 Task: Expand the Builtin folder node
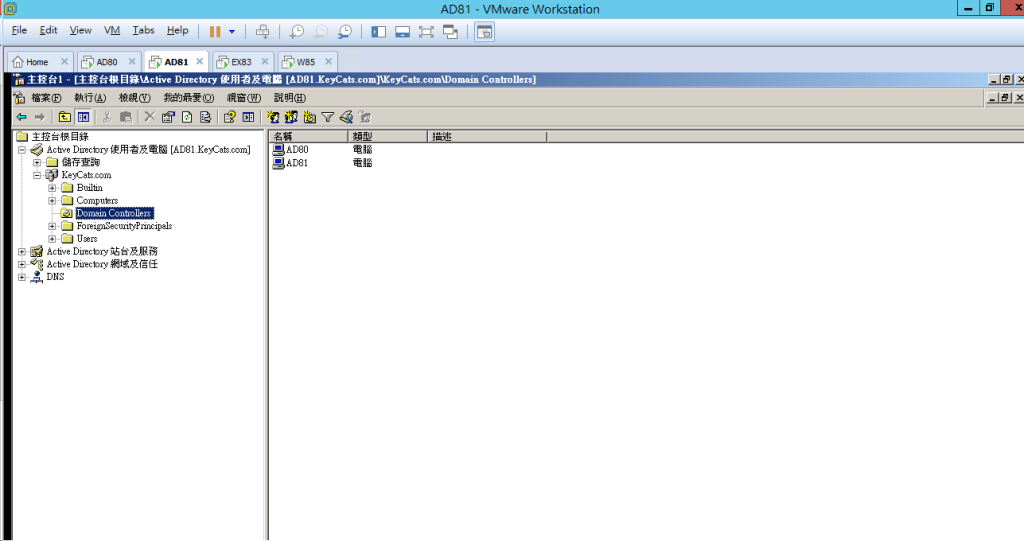point(53,188)
